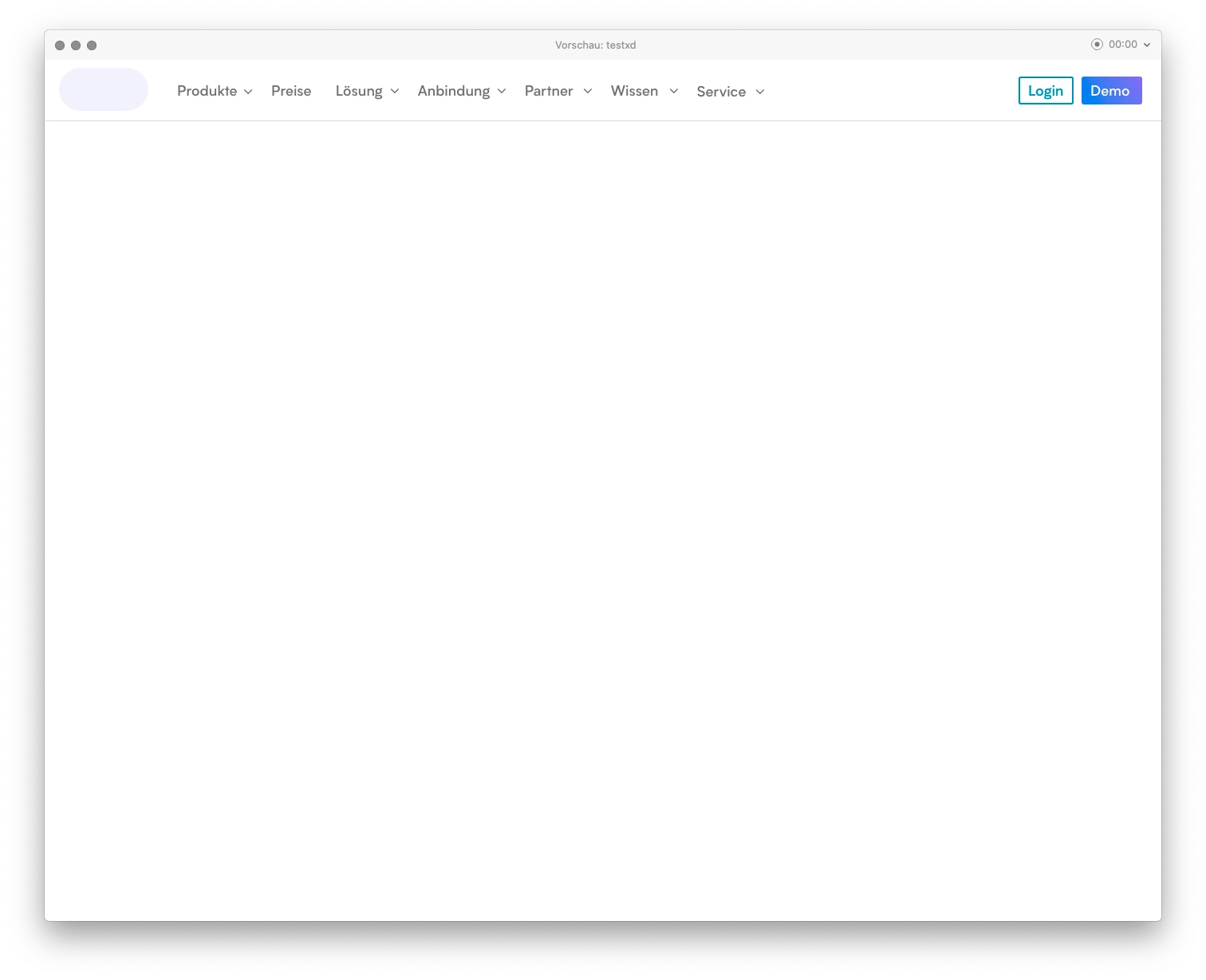Minimize the preview window
Screen dimensions: 1206x980
(76, 45)
